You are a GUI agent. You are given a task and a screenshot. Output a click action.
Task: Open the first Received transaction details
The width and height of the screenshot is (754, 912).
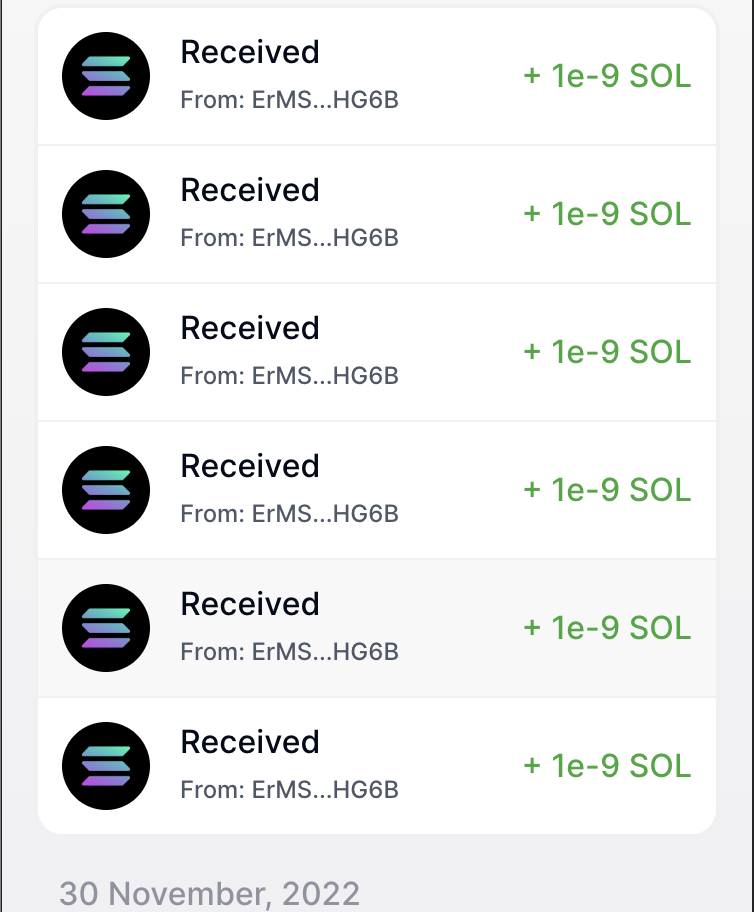pyautogui.click(x=377, y=75)
